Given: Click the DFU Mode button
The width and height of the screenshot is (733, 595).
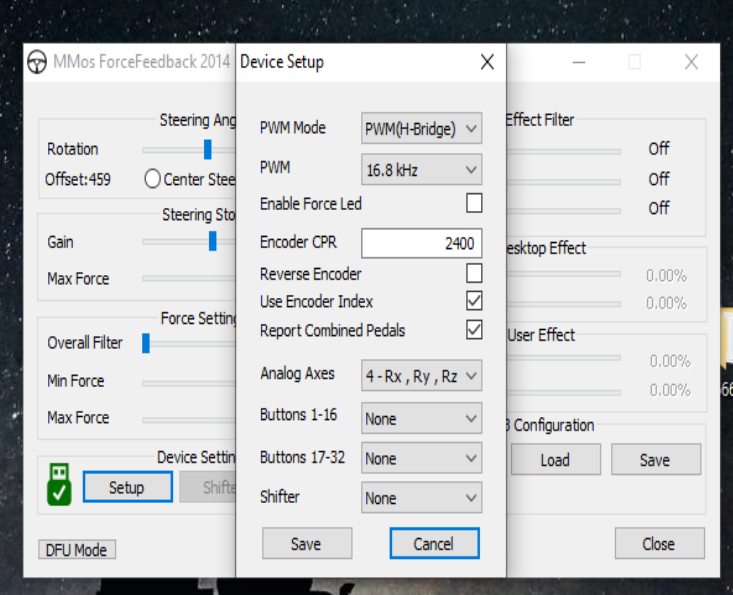Looking at the screenshot, I should pos(77,550).
